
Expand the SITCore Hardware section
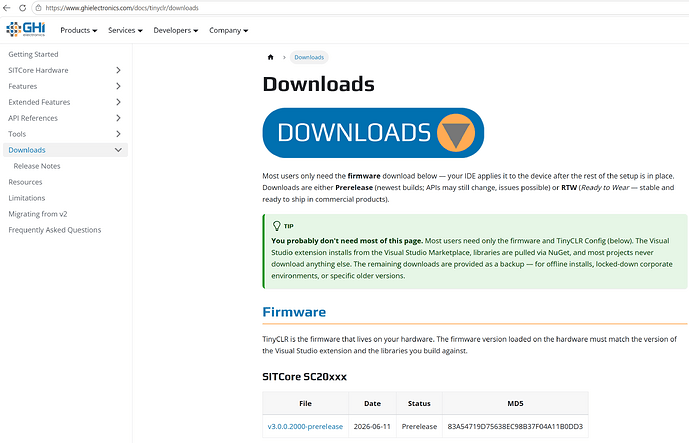coord(118,70)
